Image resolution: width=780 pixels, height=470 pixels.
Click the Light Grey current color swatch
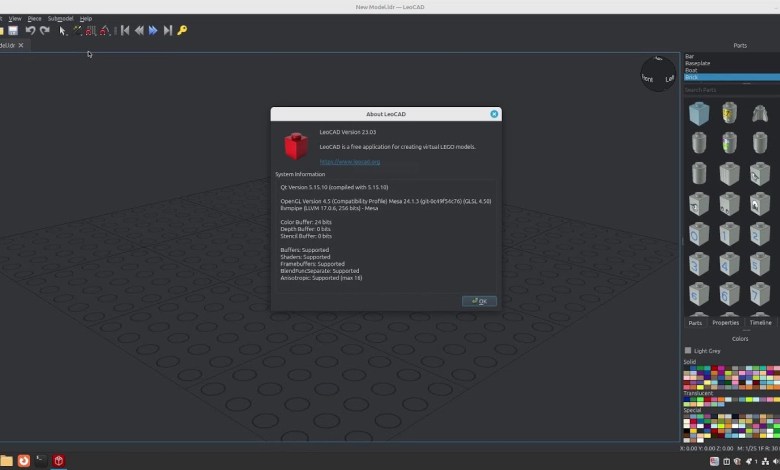pos(688,351)
